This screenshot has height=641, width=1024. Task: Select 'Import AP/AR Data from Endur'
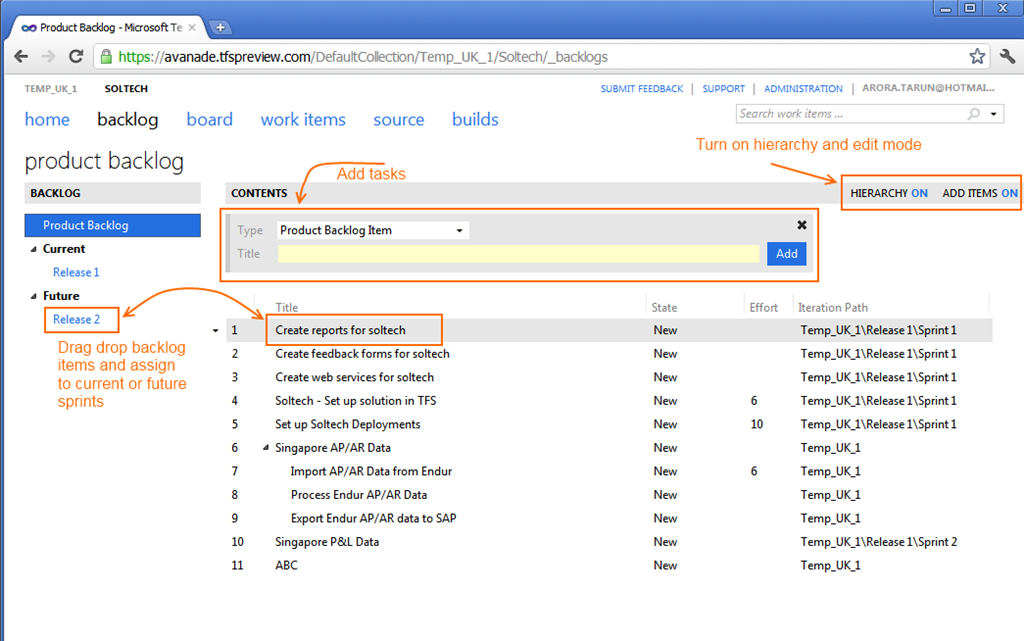coord(372,471)
